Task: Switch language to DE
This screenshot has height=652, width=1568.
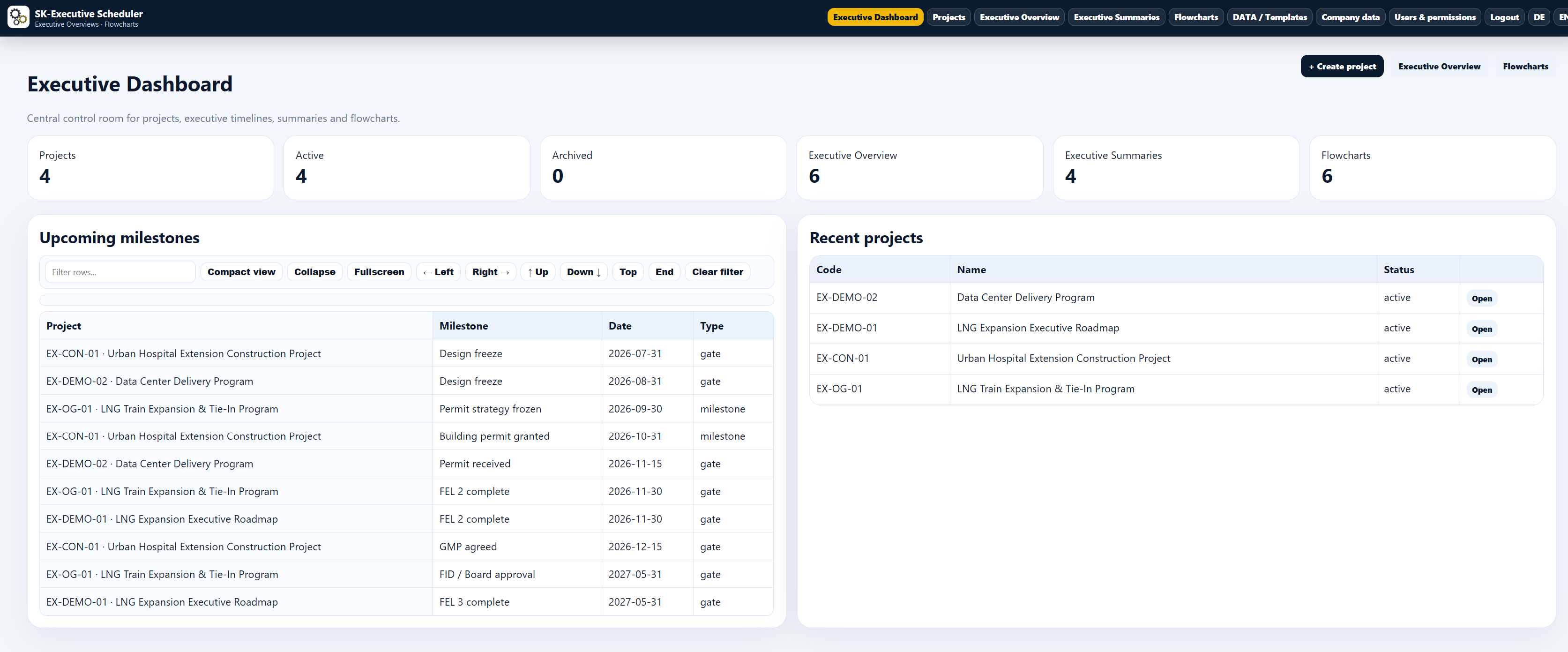Action: click(x=1539, y=17)
